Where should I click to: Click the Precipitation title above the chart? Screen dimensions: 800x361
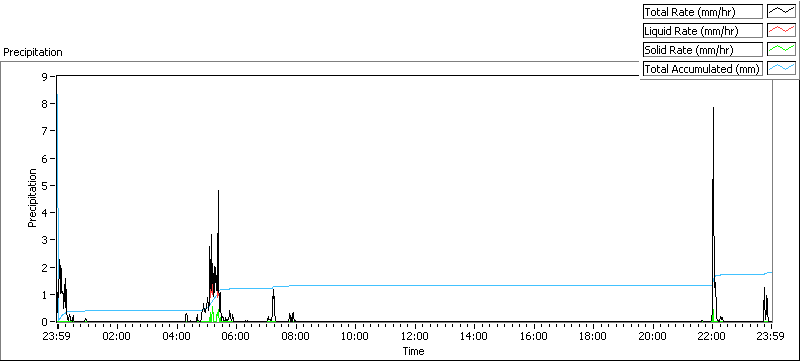pos(33,52)
